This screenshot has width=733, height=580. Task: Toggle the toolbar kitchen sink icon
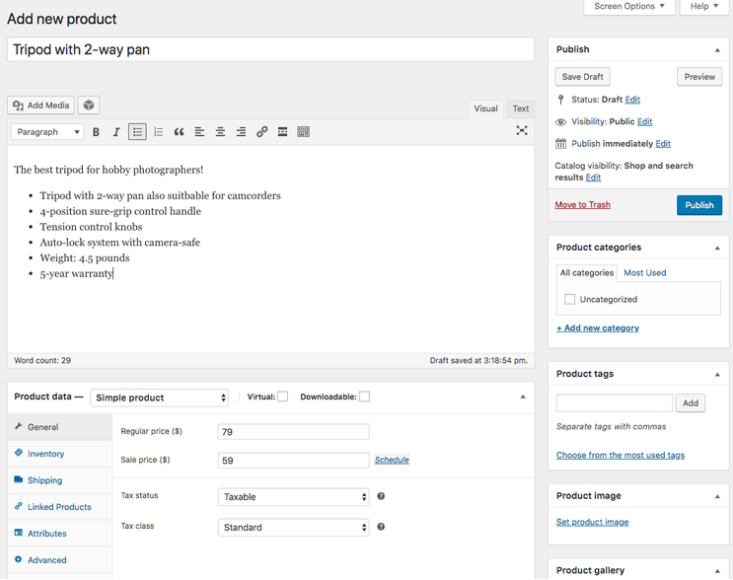pyautogui.click(x=303, y=132)
